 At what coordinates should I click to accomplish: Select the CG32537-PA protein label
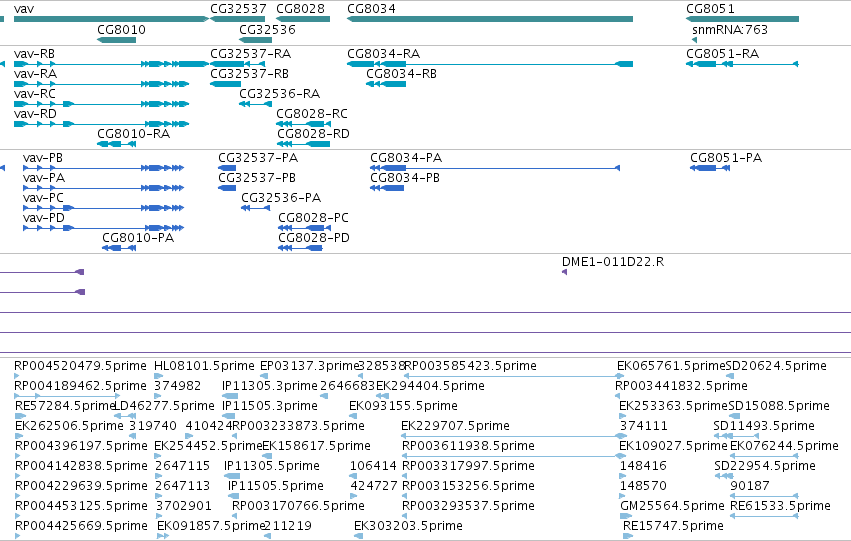pos(258,158)
